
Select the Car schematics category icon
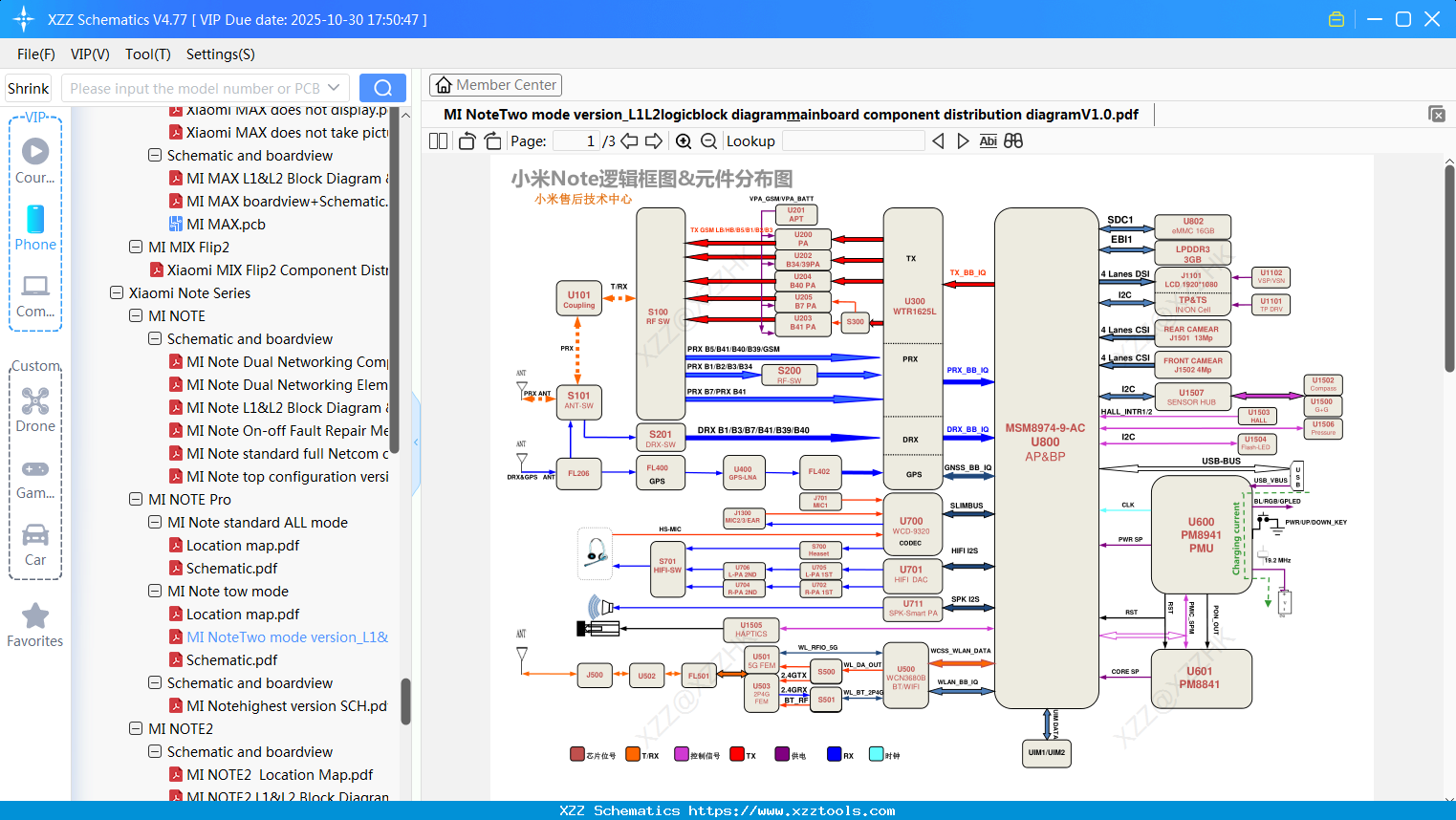point(35,535)
